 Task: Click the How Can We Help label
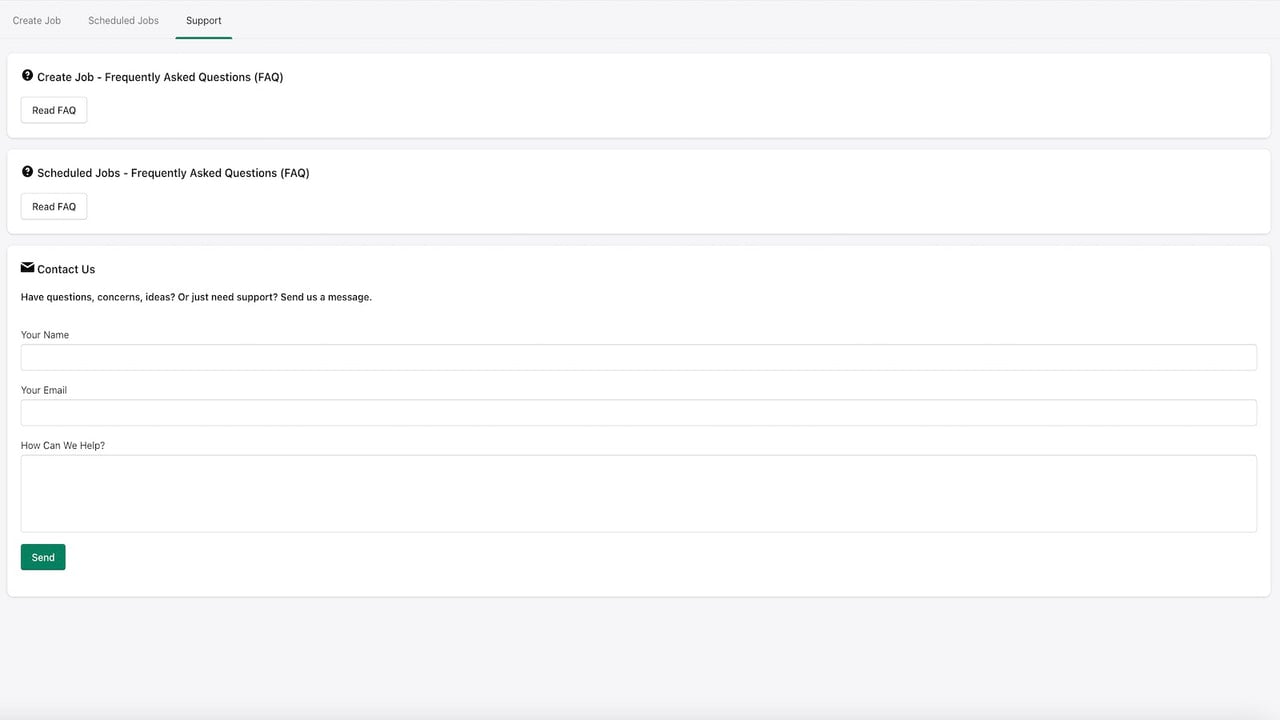[x=63, y=445]
